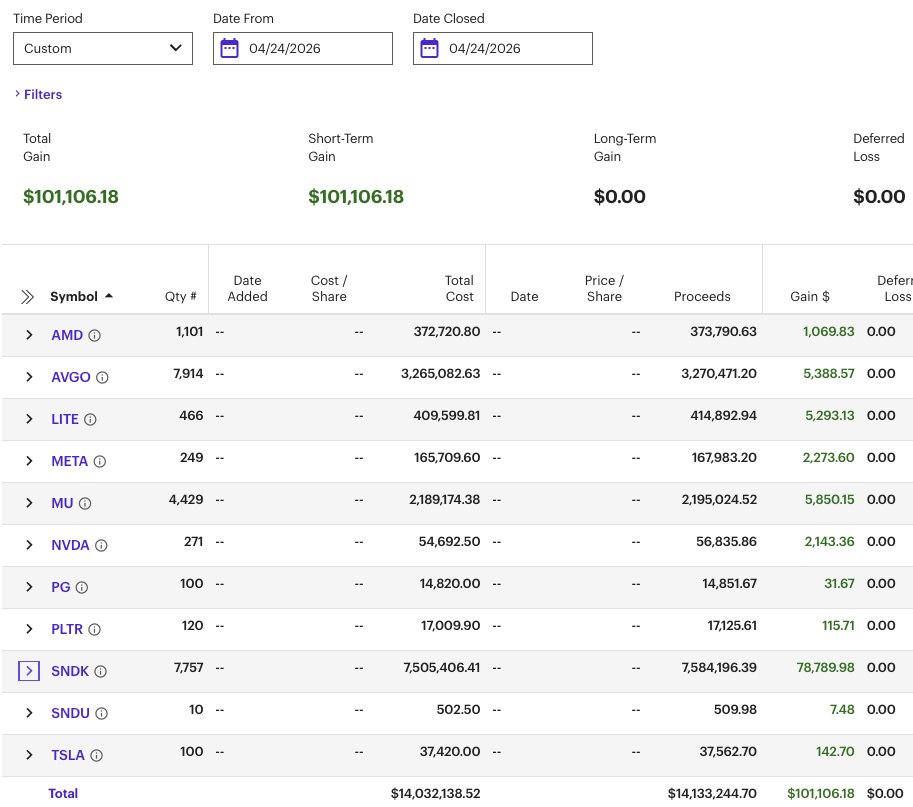Screen dimensions: 913x807
Task: Click the Date From input field
Action: click(303, 48)
